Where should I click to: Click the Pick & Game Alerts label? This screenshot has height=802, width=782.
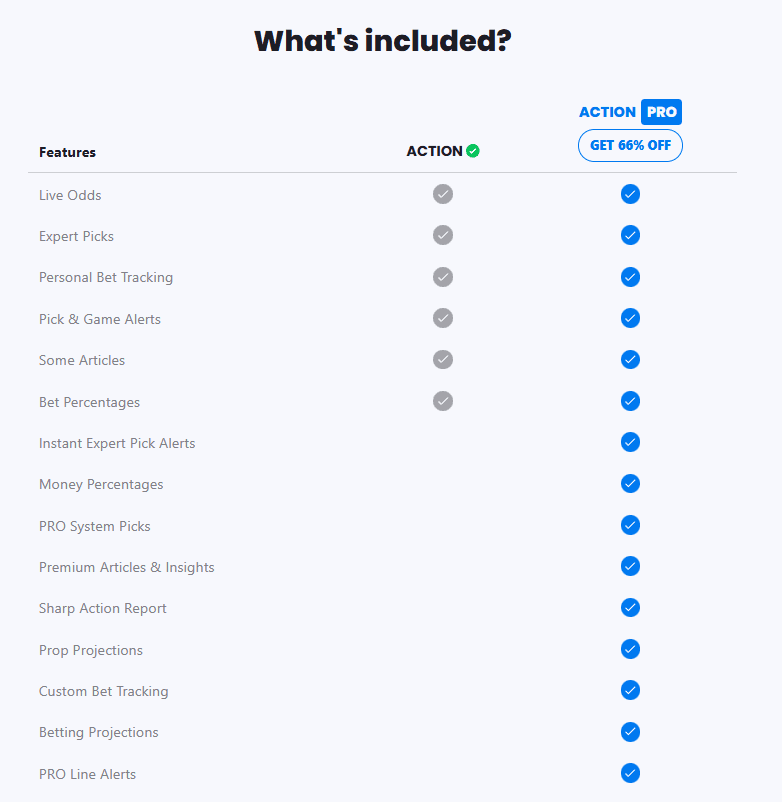[x=100, y=318]
